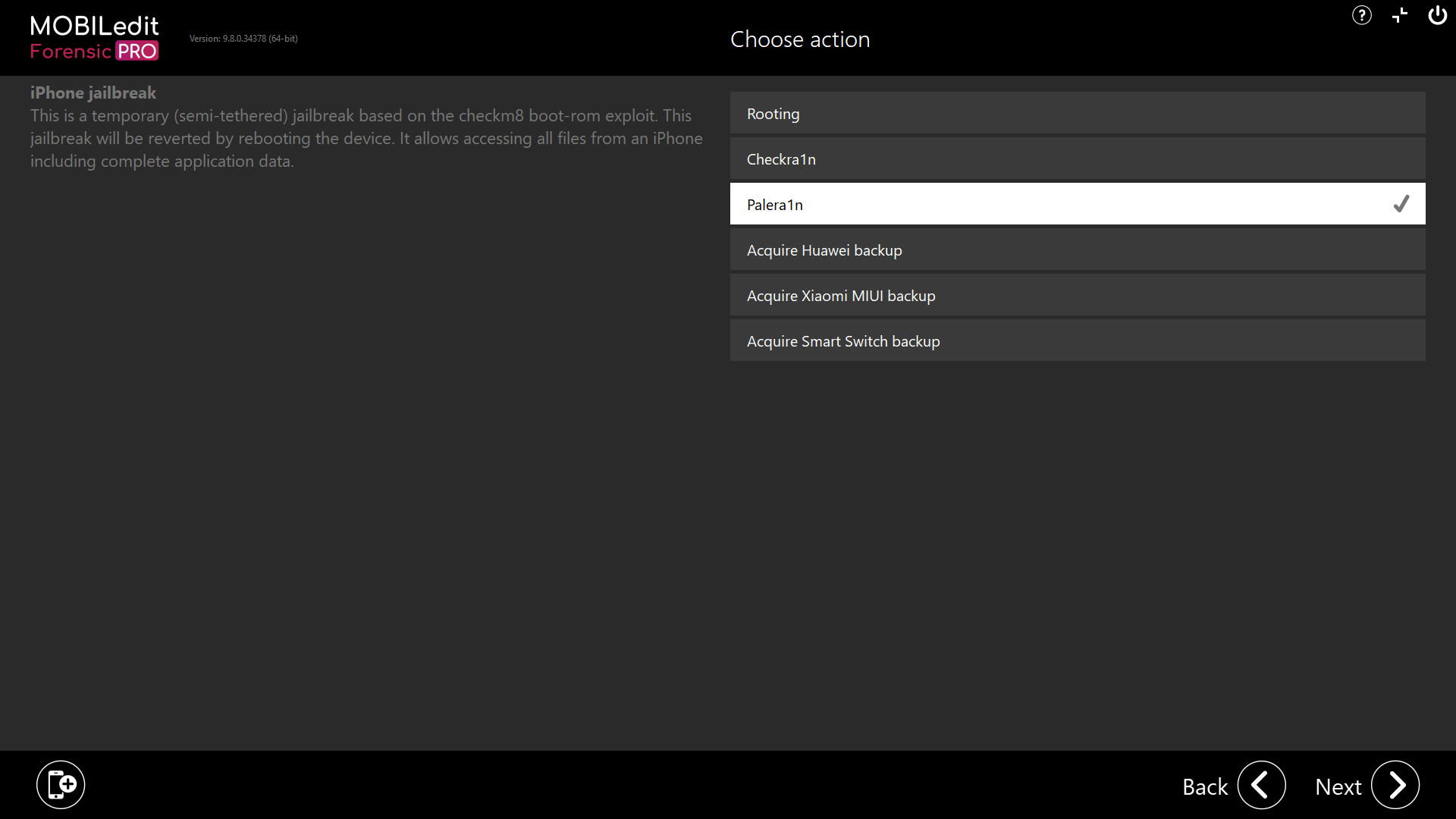Click the iPhone jailbreak heading

[93, 93]
